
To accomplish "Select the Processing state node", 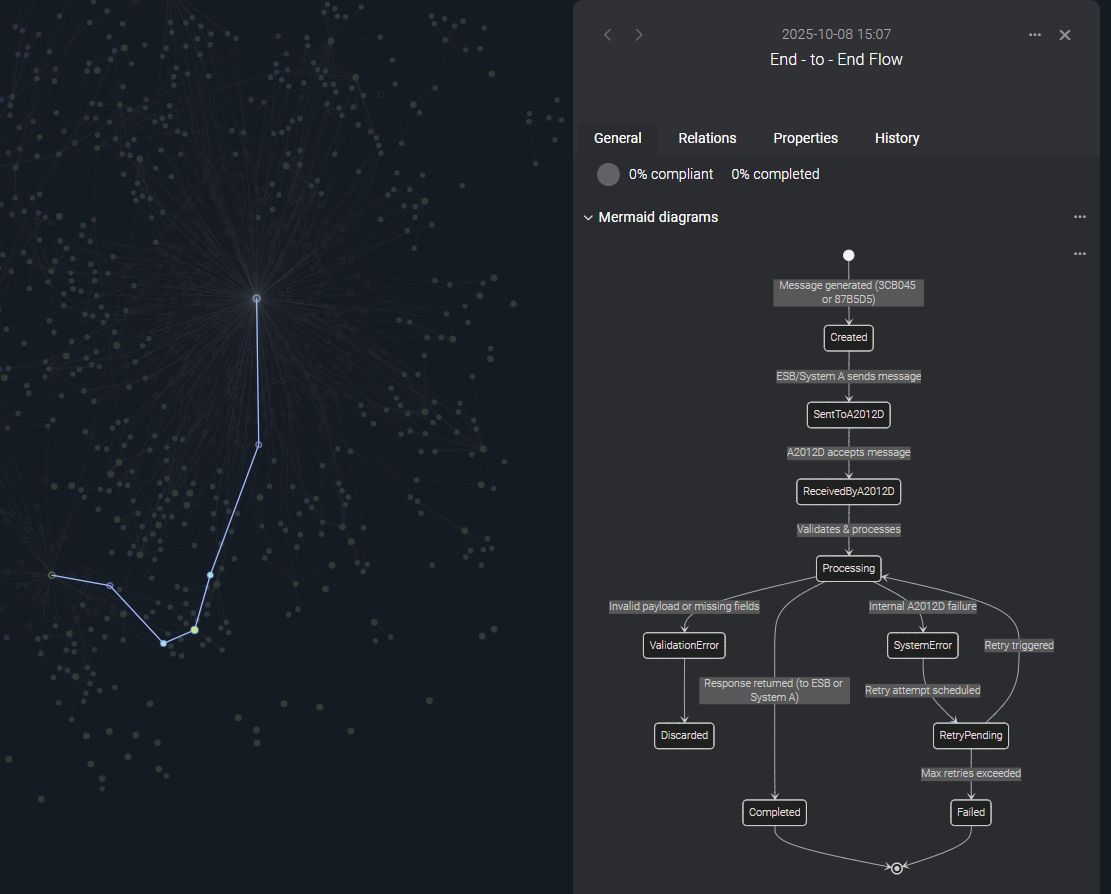I will tap(848, 568).
